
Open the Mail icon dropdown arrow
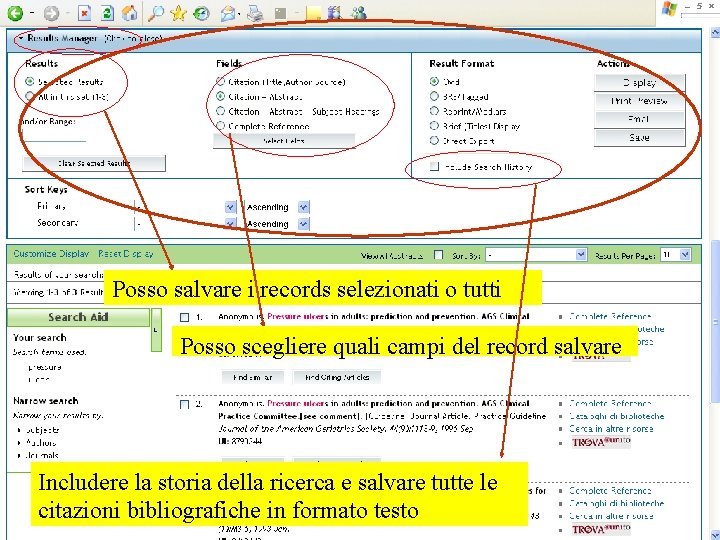point(240,14)
